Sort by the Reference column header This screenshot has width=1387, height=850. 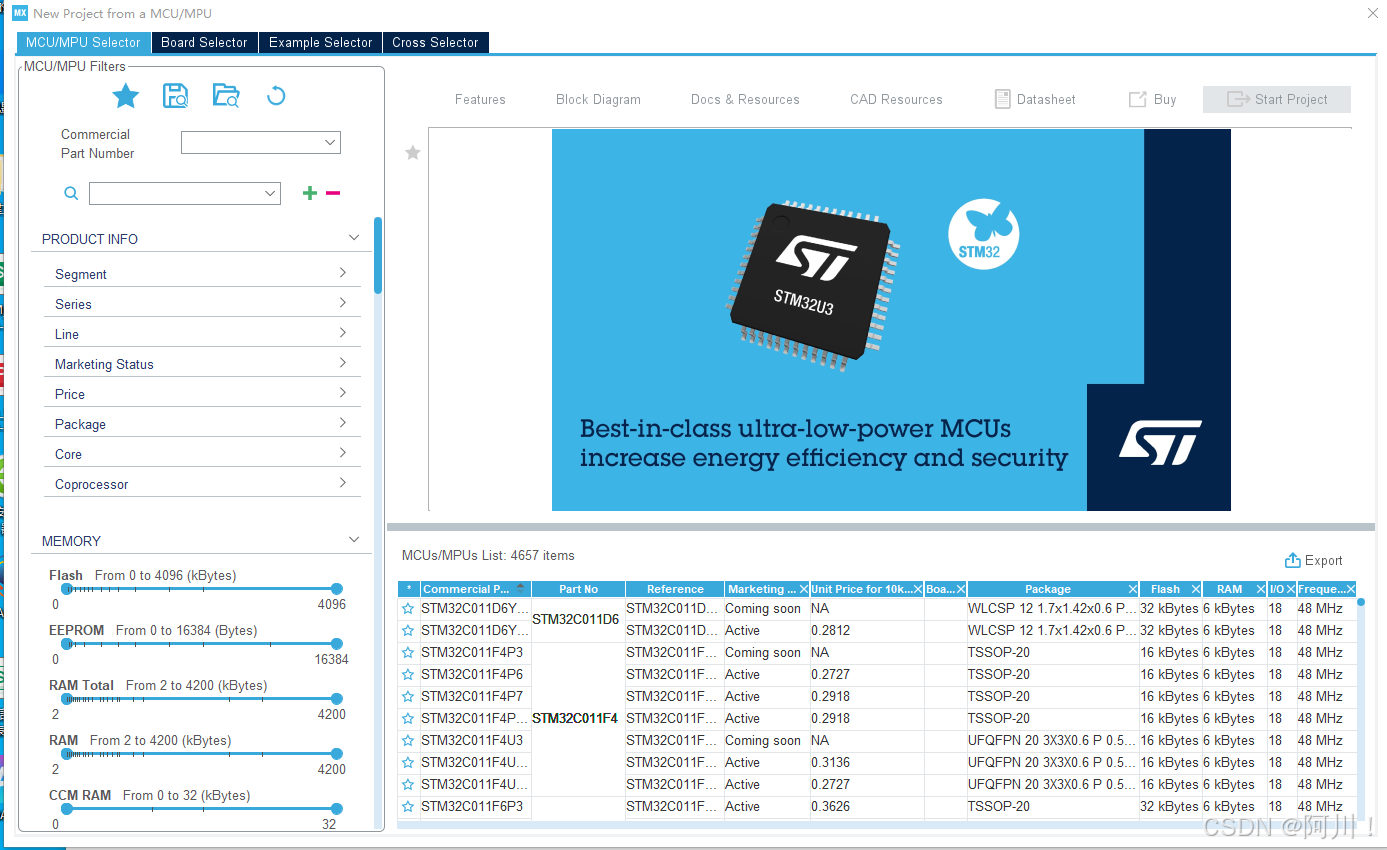(675, 589)
